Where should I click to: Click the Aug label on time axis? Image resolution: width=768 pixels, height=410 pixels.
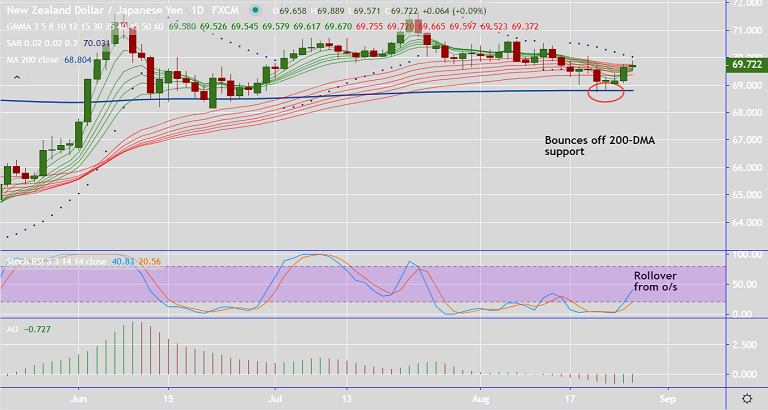[480, 399]
